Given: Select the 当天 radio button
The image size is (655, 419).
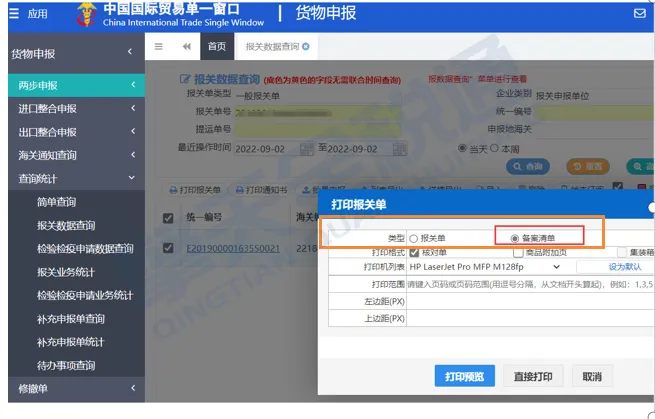Looking at the screenshot, I should (462, 148).
